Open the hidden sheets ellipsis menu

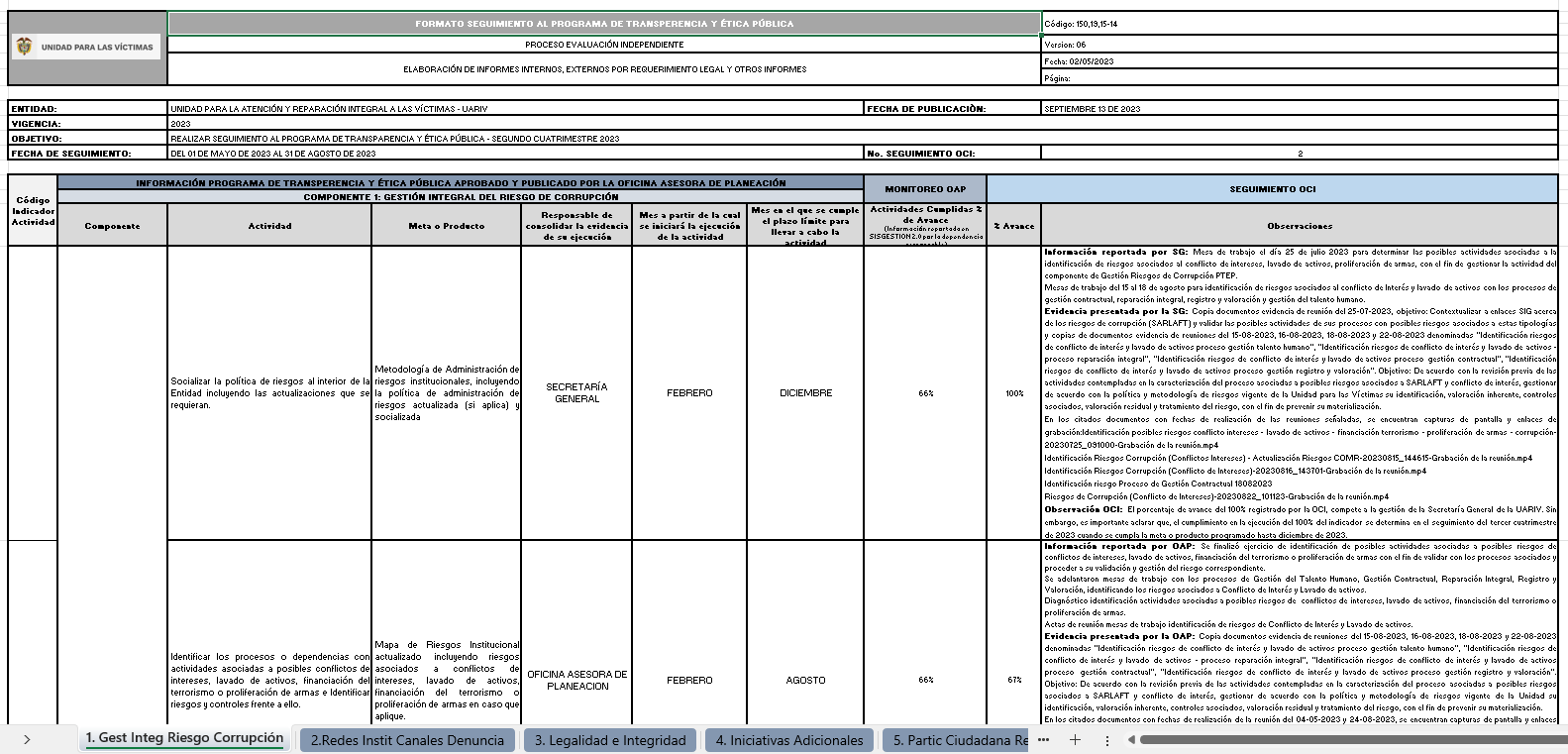[x=1043, y=739]
